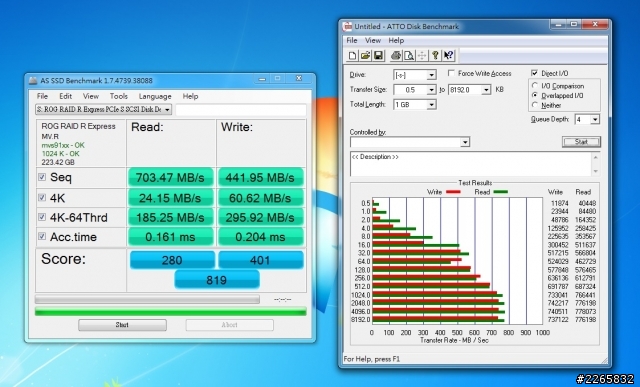Image resolution: width=640 pixels, height=387 pixels.
Task: Open the AS SSD drive selection dropdown
Action: pos(167,109)
